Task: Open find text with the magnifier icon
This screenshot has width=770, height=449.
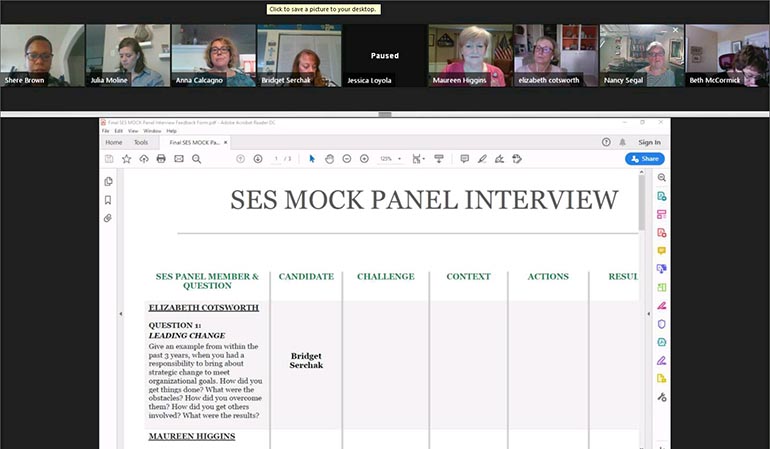Action: click(196, 159)
